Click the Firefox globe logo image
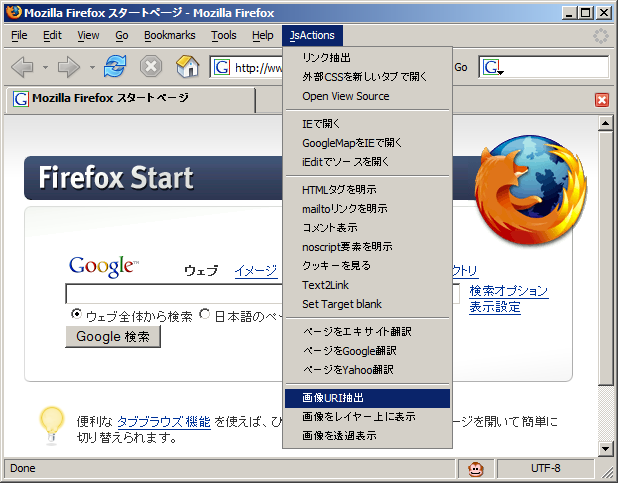This screenshot has height=483, width=618. 531,189
